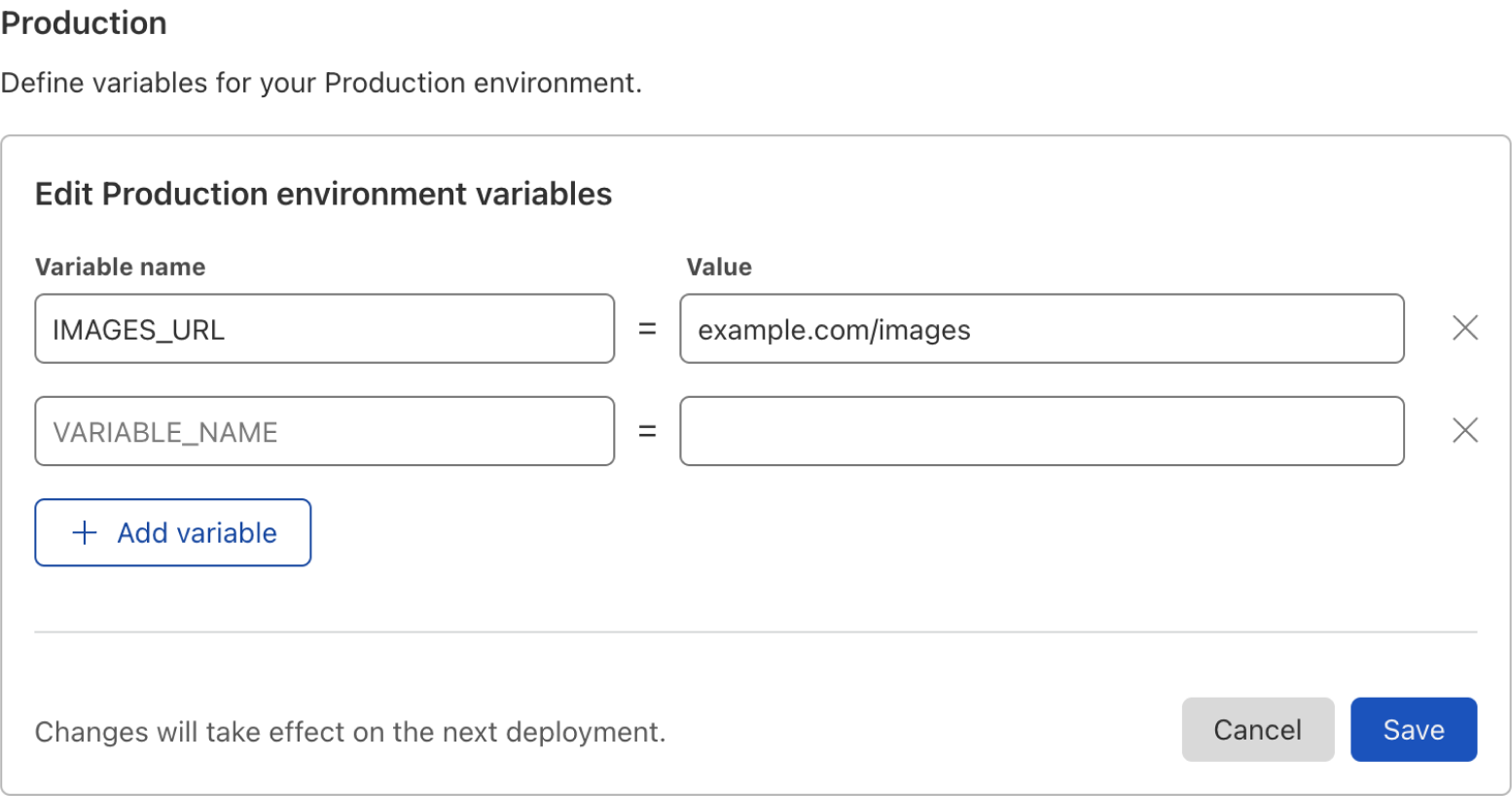Select the IMAGES_URL variable name field
The height and width of the screenshot is (796, 1512).
click(324, 328)
